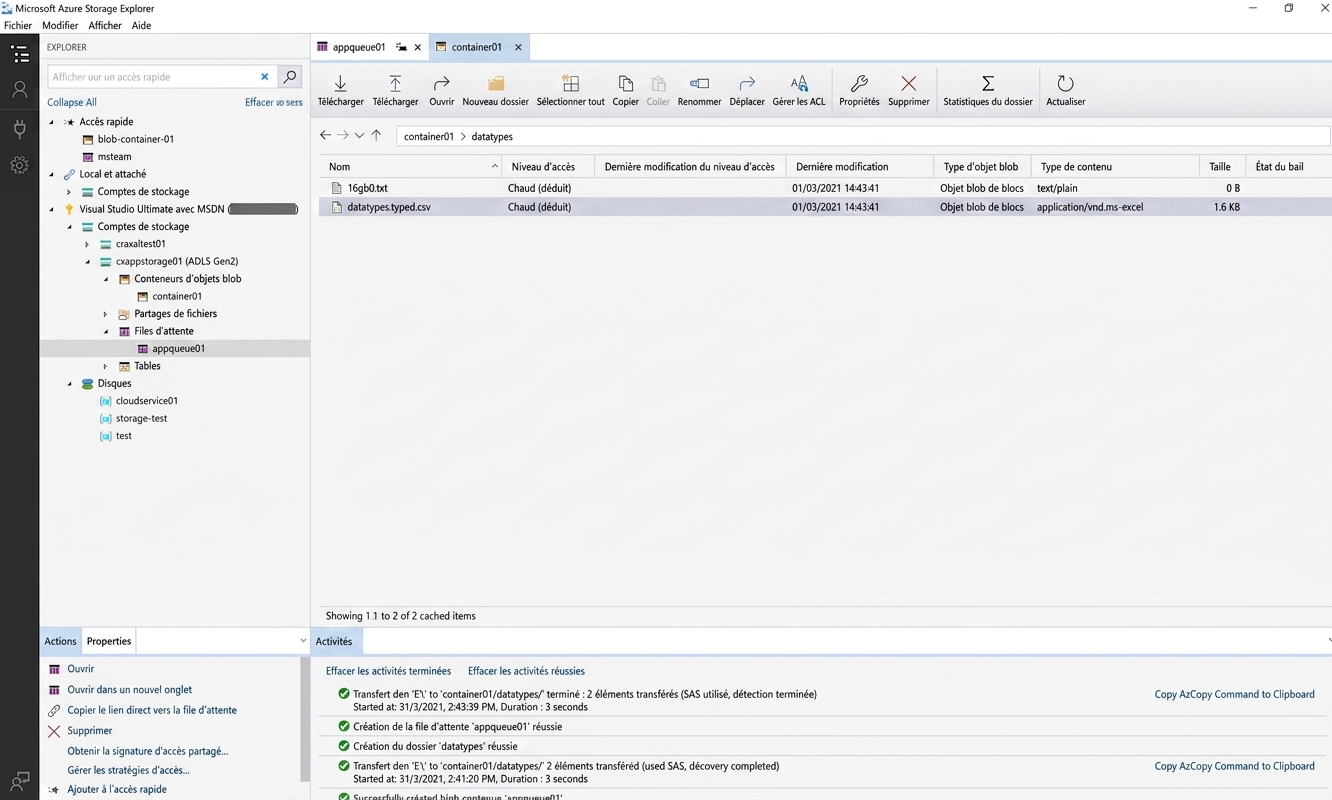Screen dimensions: 1332x800
Task: Open the Modifier menu
Action: point(60,25)
